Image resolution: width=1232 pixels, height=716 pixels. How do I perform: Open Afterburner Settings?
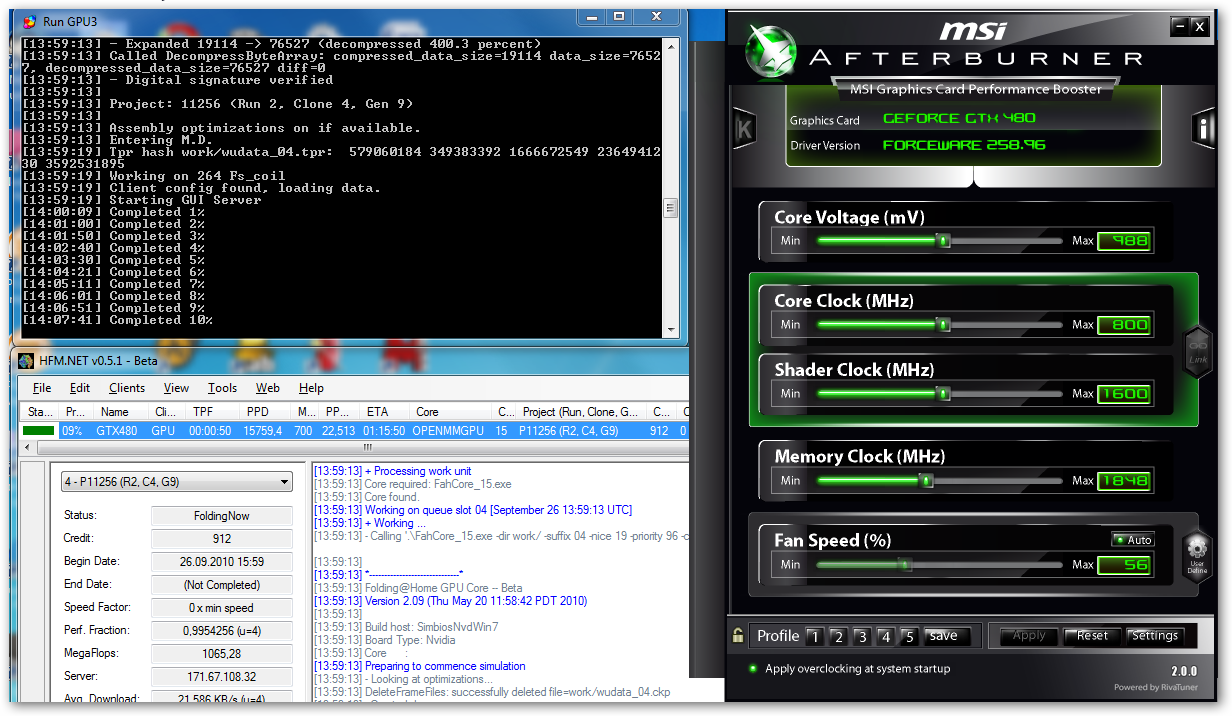[1155, 636]
